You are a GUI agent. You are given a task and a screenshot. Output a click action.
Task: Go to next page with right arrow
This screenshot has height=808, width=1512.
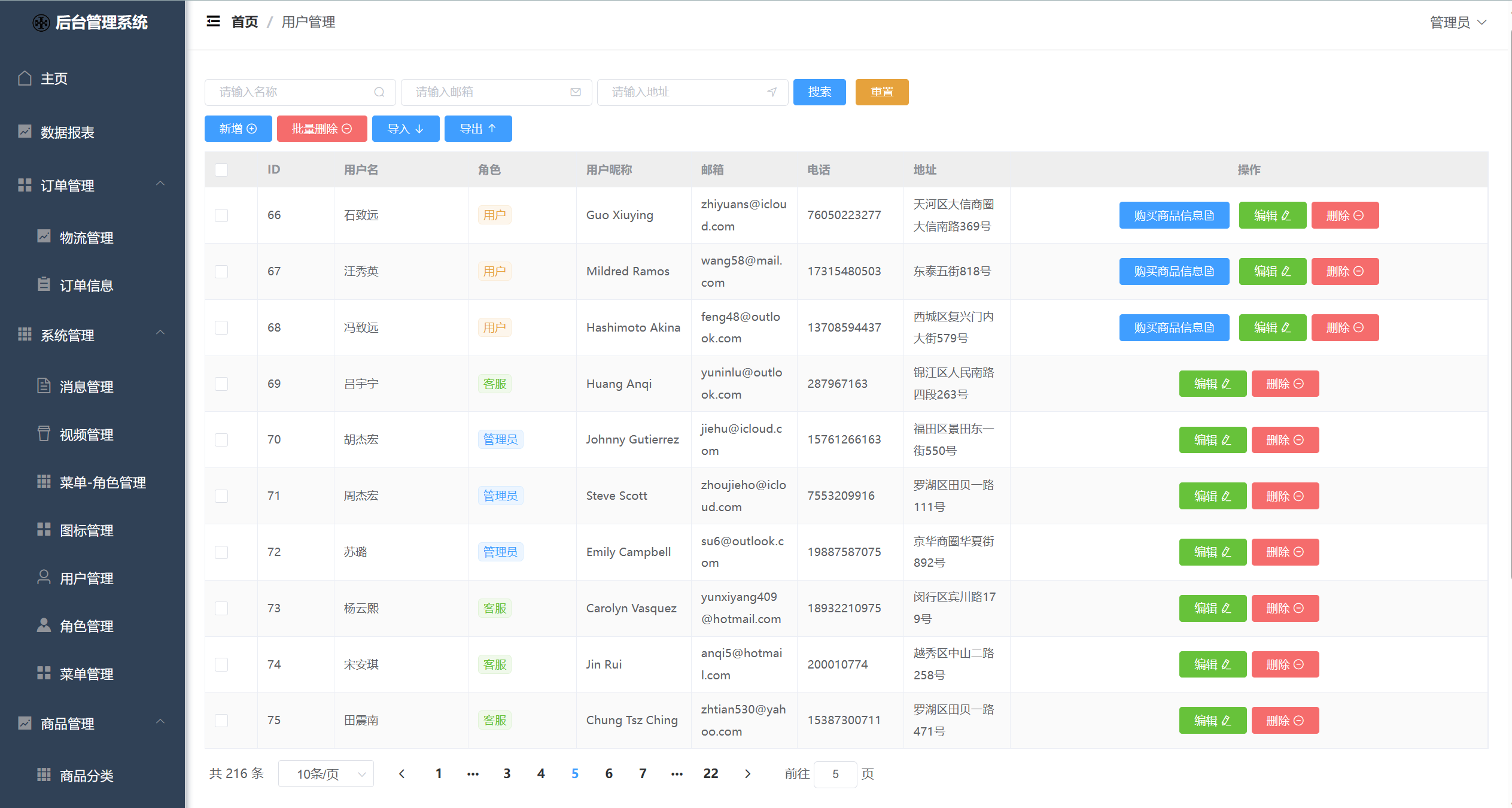[747, 774]
